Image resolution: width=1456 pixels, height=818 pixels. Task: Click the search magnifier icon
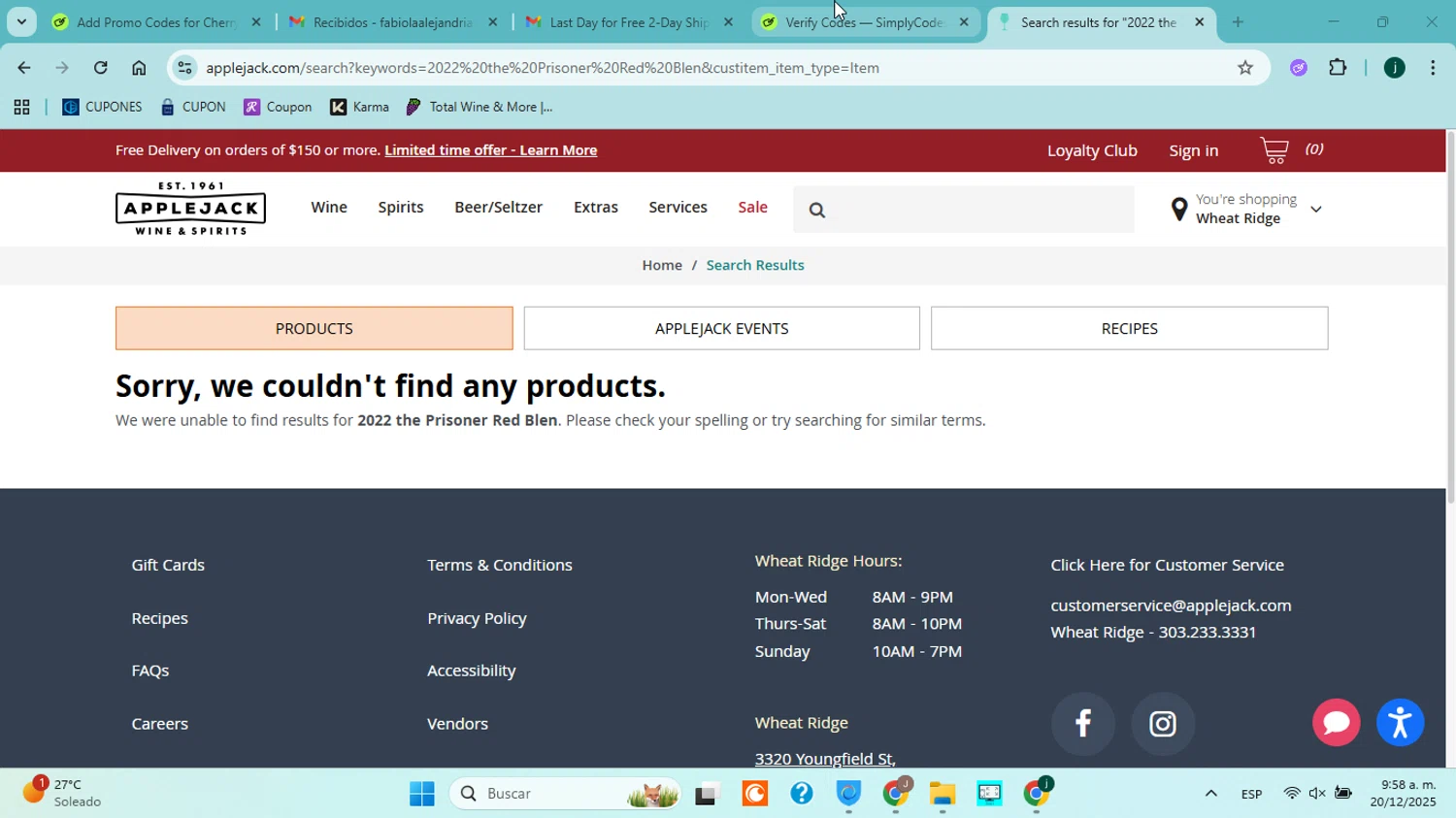(817, 210)
